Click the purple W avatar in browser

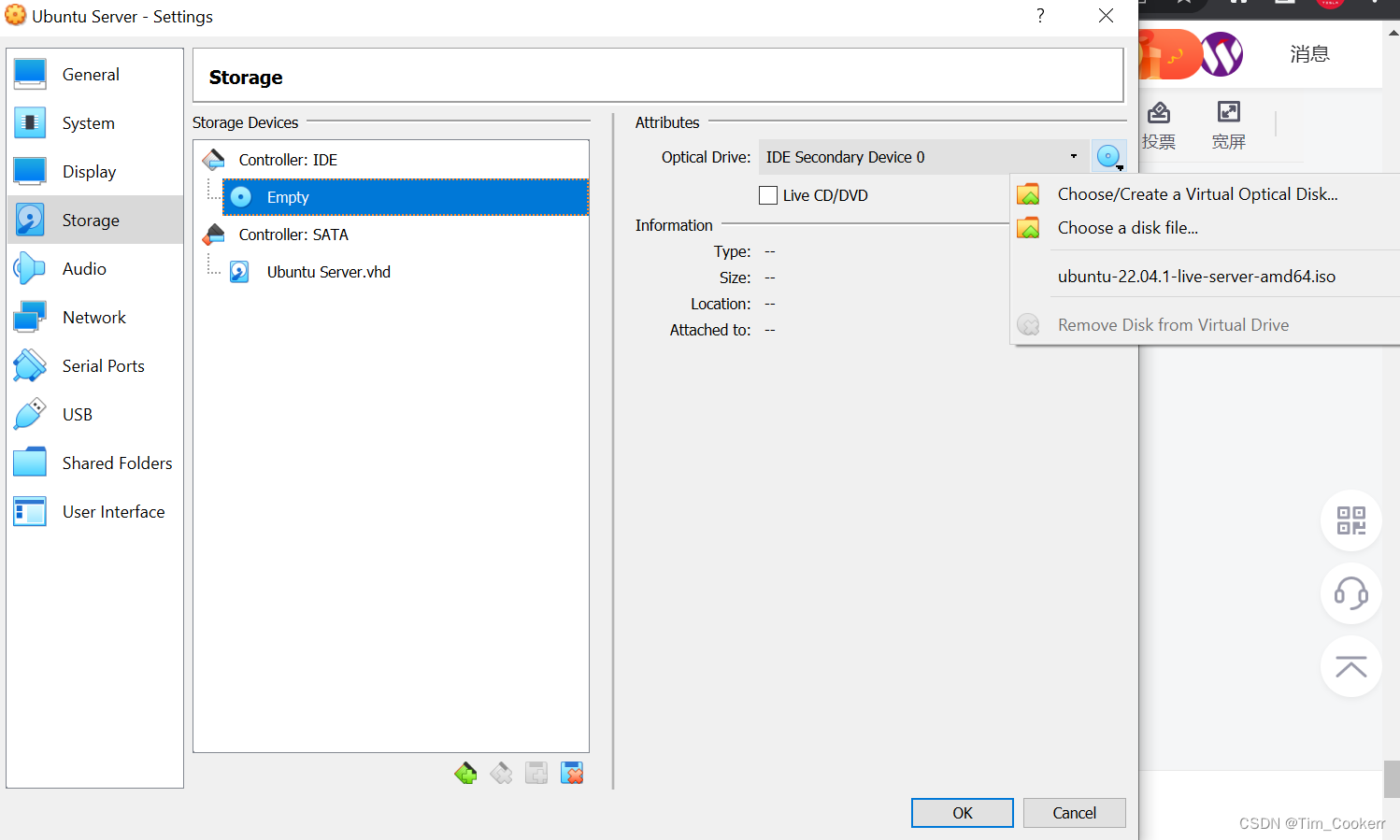point(1221,54)
